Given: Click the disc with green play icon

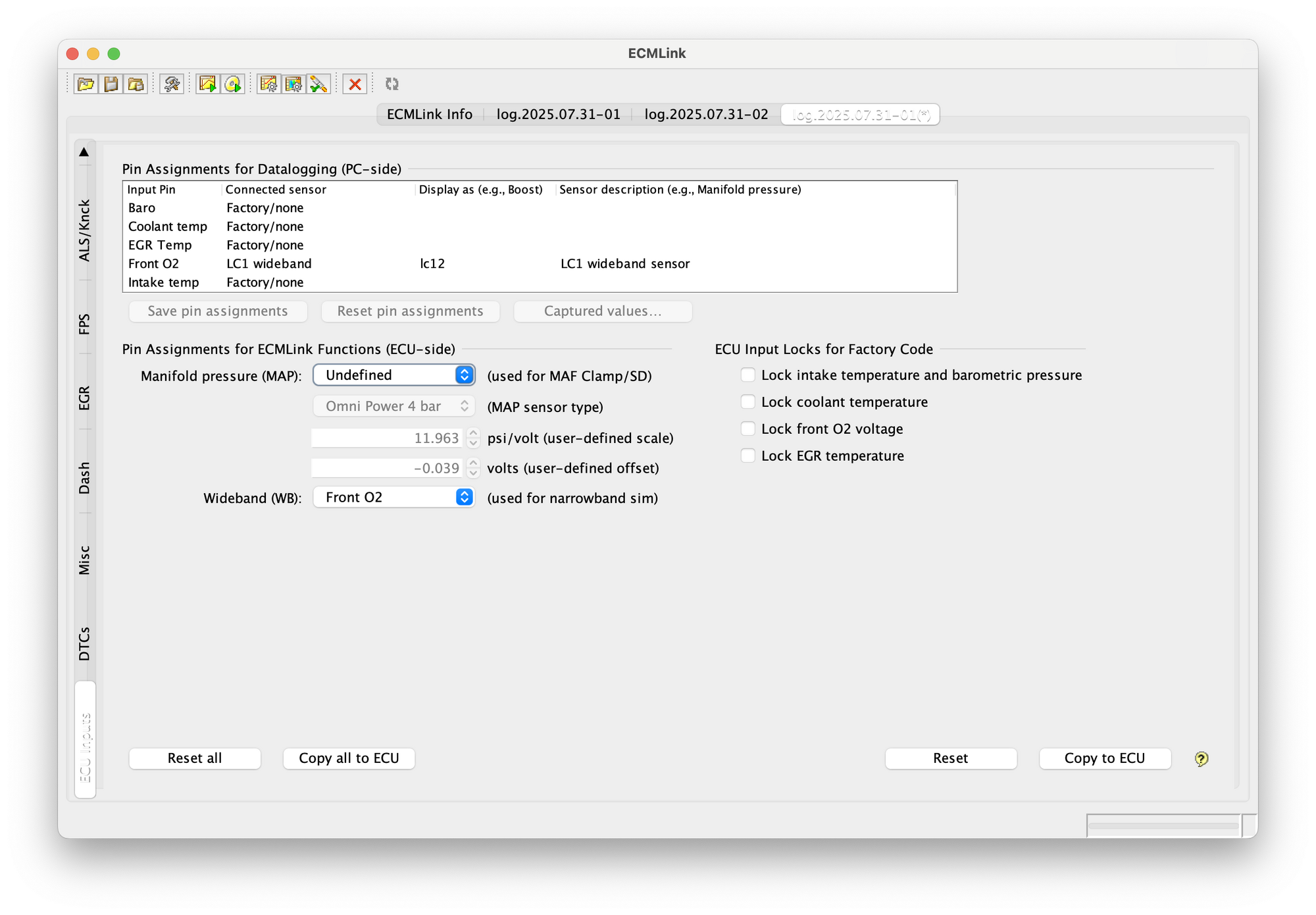Looking at the screenshot, I should 233,84.
